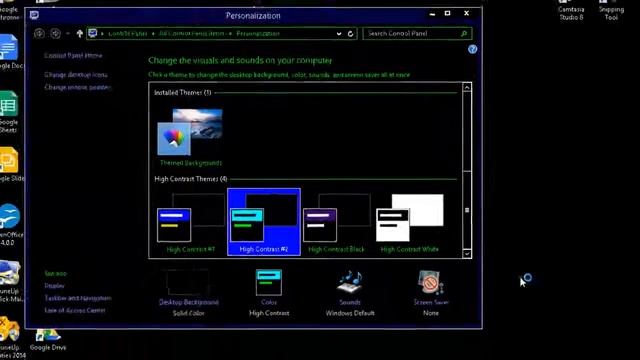The image size is (640, 360).
Task: Open TuneUp Utilities 2014 desktop icon
Action: tap(10, 338)
